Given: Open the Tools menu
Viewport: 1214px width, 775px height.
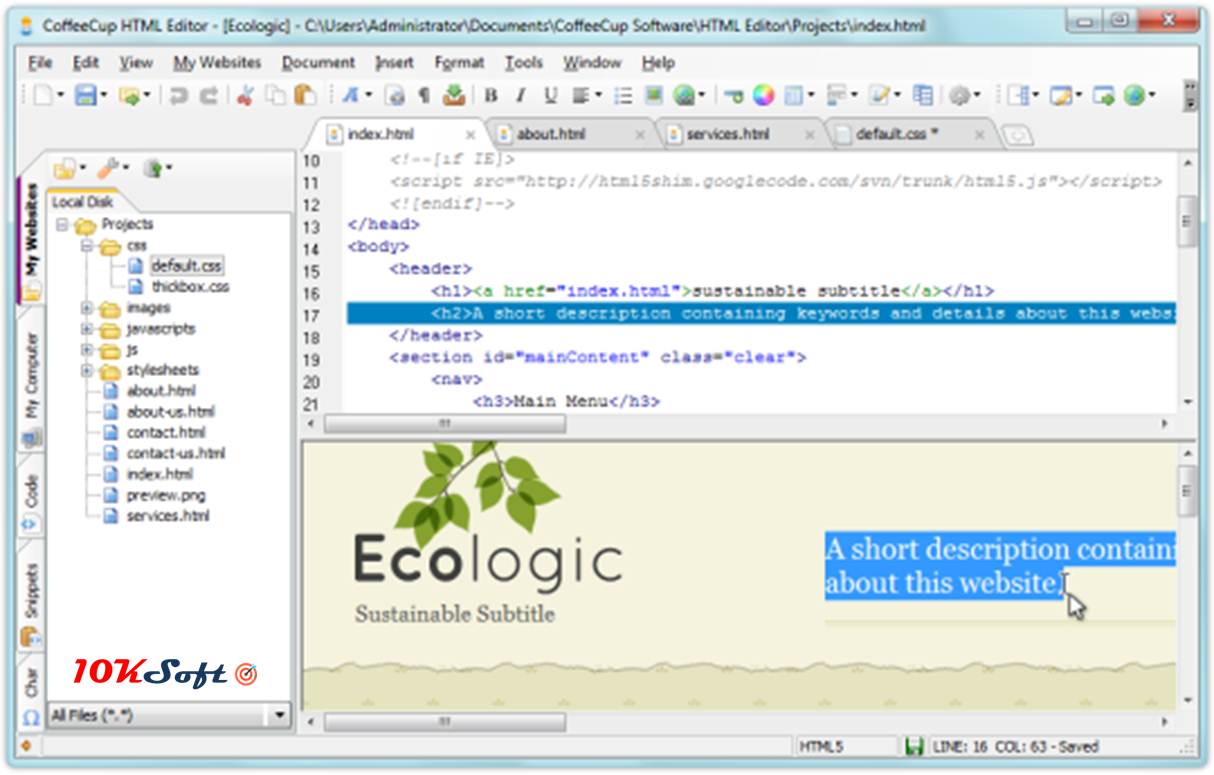Looking at the screenshot, I should (x=523, y=62).
